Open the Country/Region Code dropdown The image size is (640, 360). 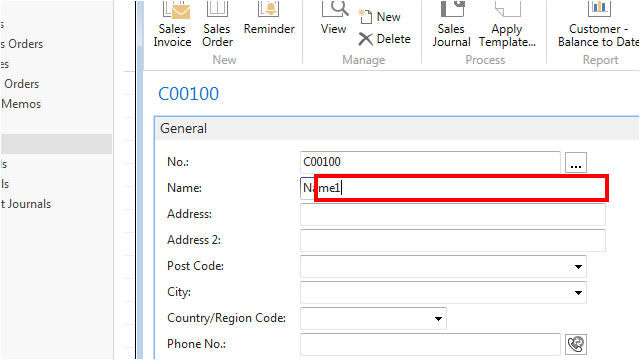pyautogui.click(x=438, y=319)
